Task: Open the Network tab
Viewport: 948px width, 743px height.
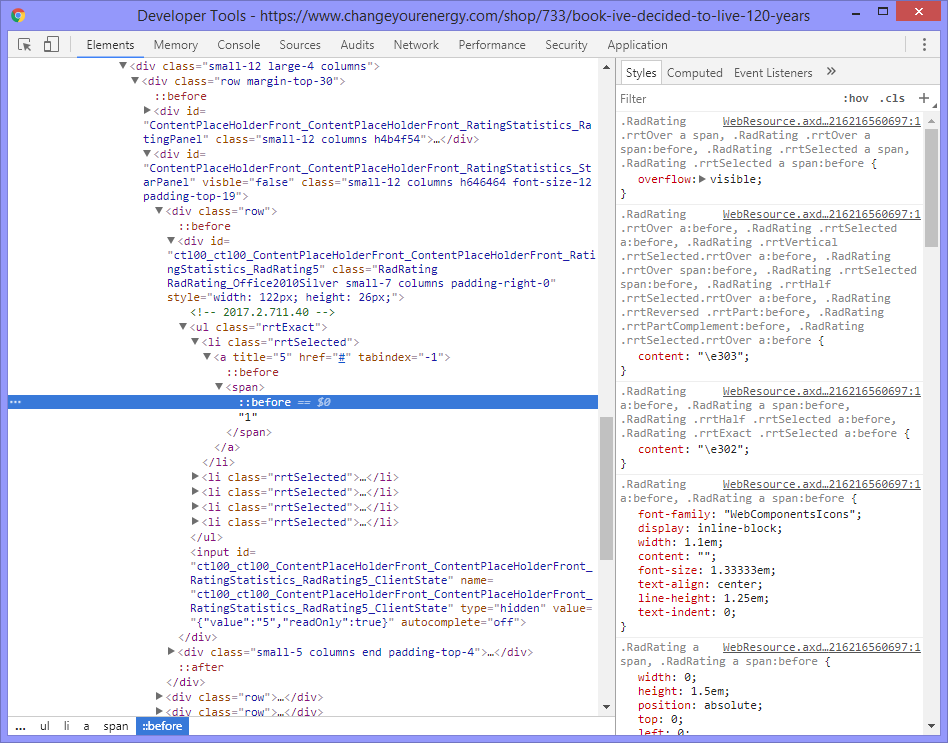Action: [416, 45]
